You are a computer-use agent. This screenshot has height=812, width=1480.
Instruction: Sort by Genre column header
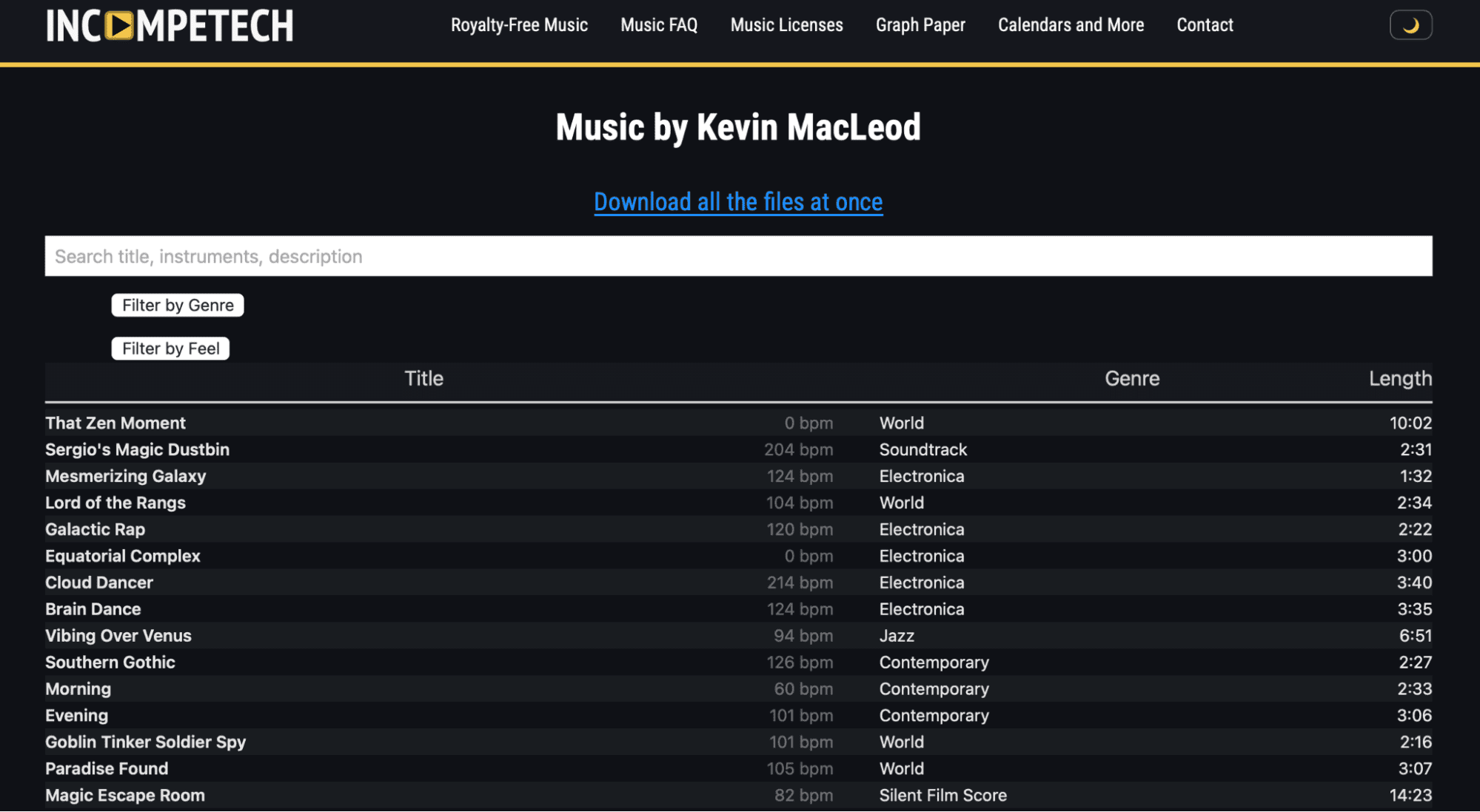pos(1131,379)
